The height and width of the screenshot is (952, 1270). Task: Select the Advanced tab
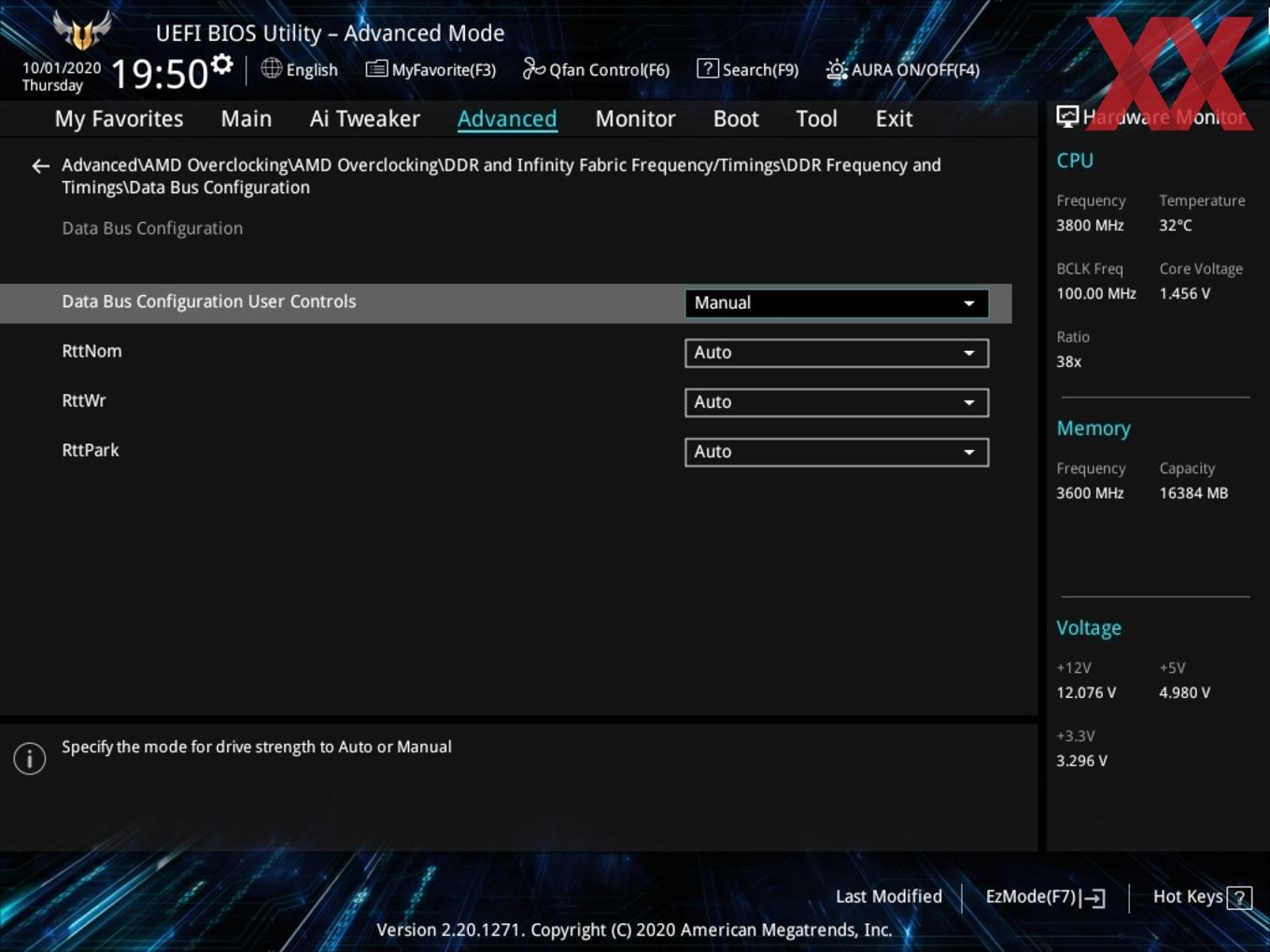tap(507, 119)
